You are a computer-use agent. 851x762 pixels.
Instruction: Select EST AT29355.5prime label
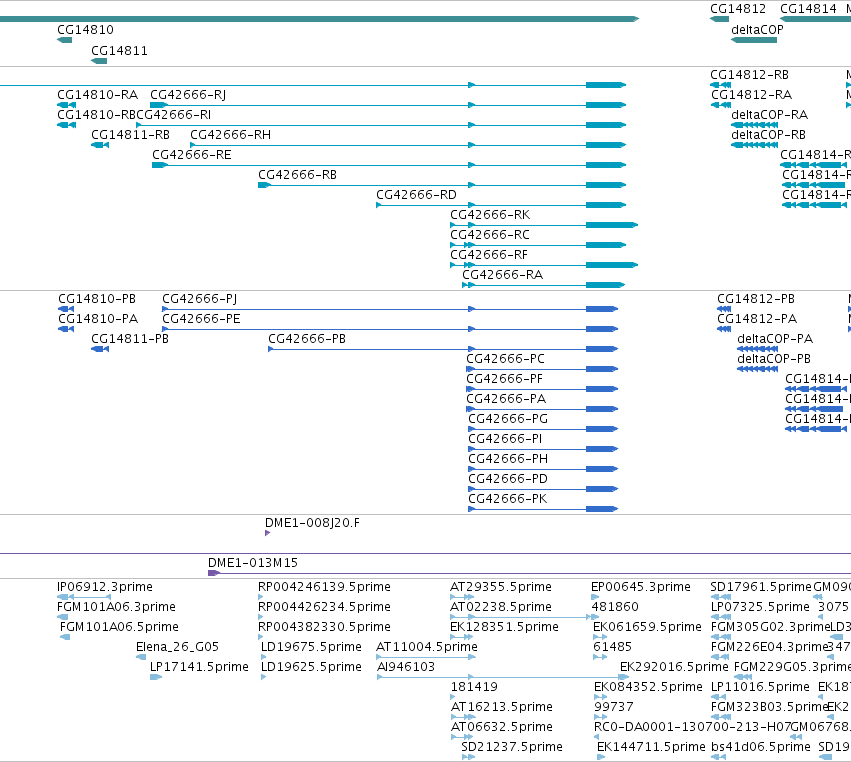[x=500, y=587]
